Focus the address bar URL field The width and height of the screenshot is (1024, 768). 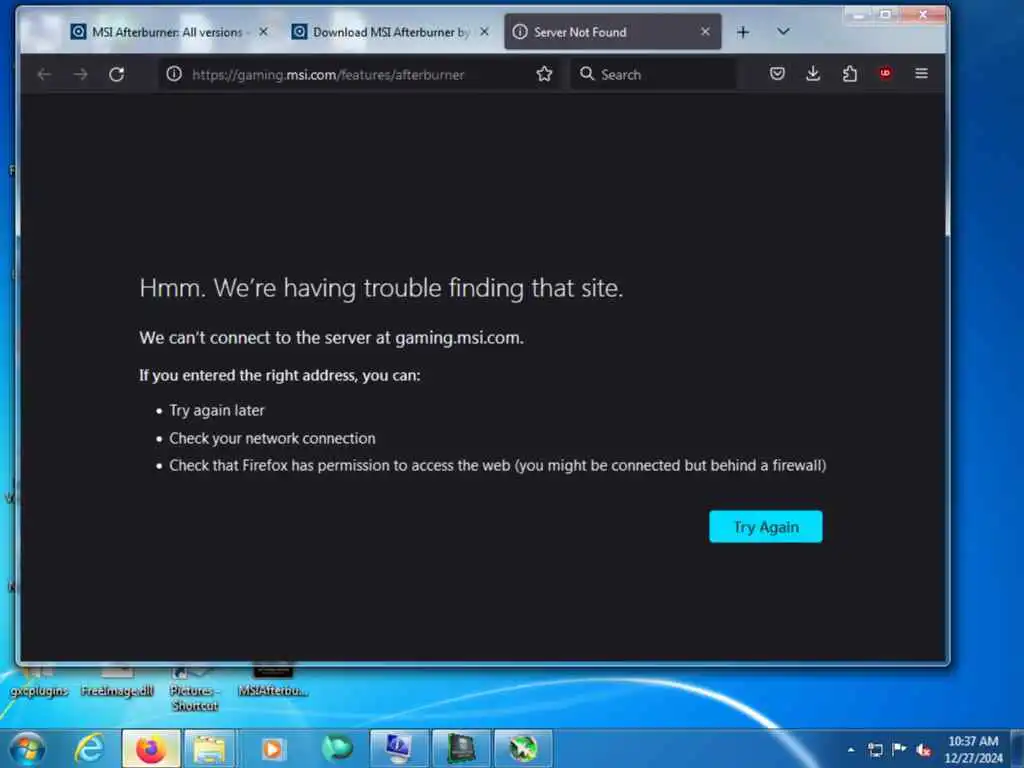[359, 74]
